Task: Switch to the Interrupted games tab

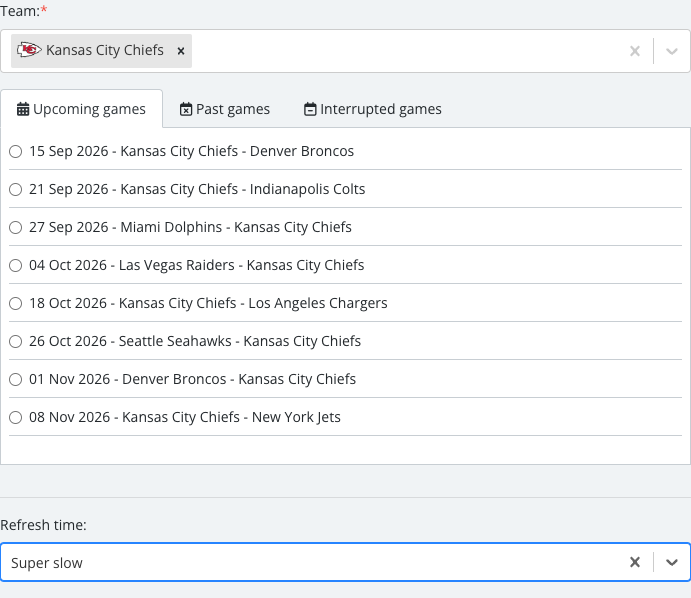Action: pyautogui.click(x=373, y=109)
